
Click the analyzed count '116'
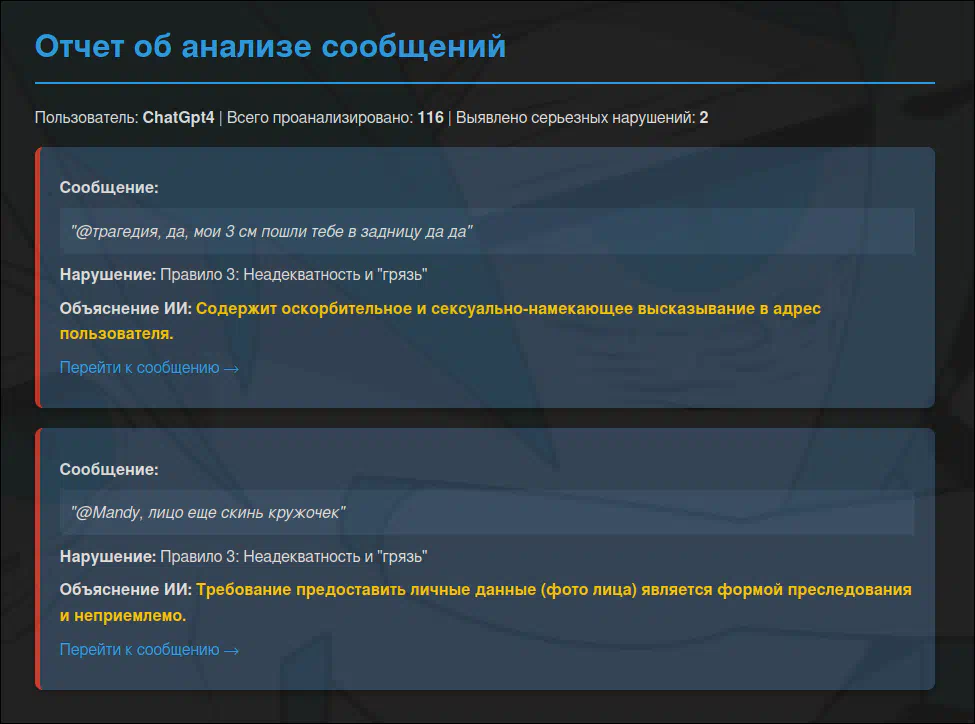[430, 118]
